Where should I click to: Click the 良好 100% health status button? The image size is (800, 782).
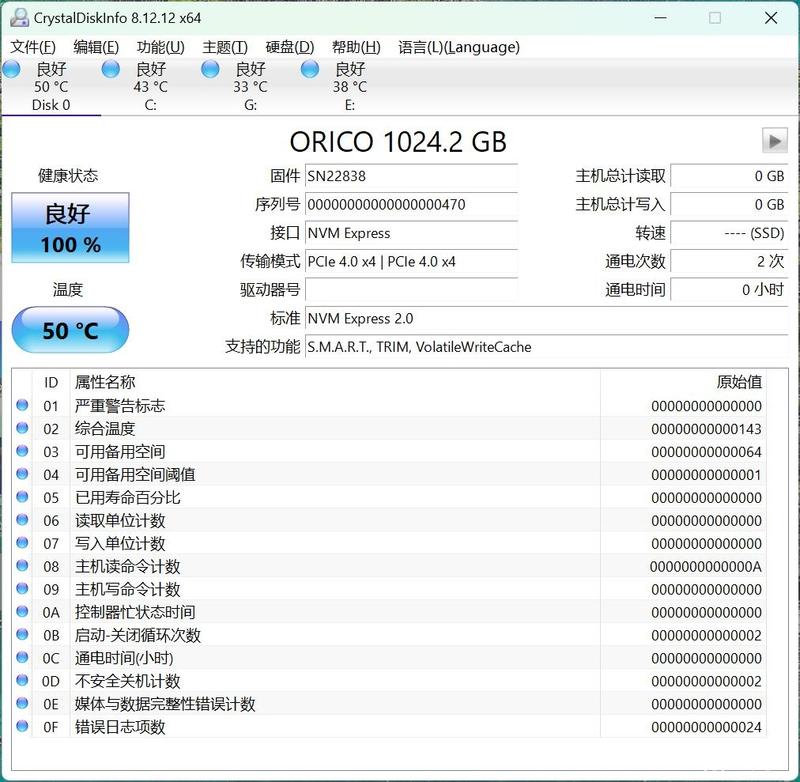pyautogui.click(x=70, y=228)
